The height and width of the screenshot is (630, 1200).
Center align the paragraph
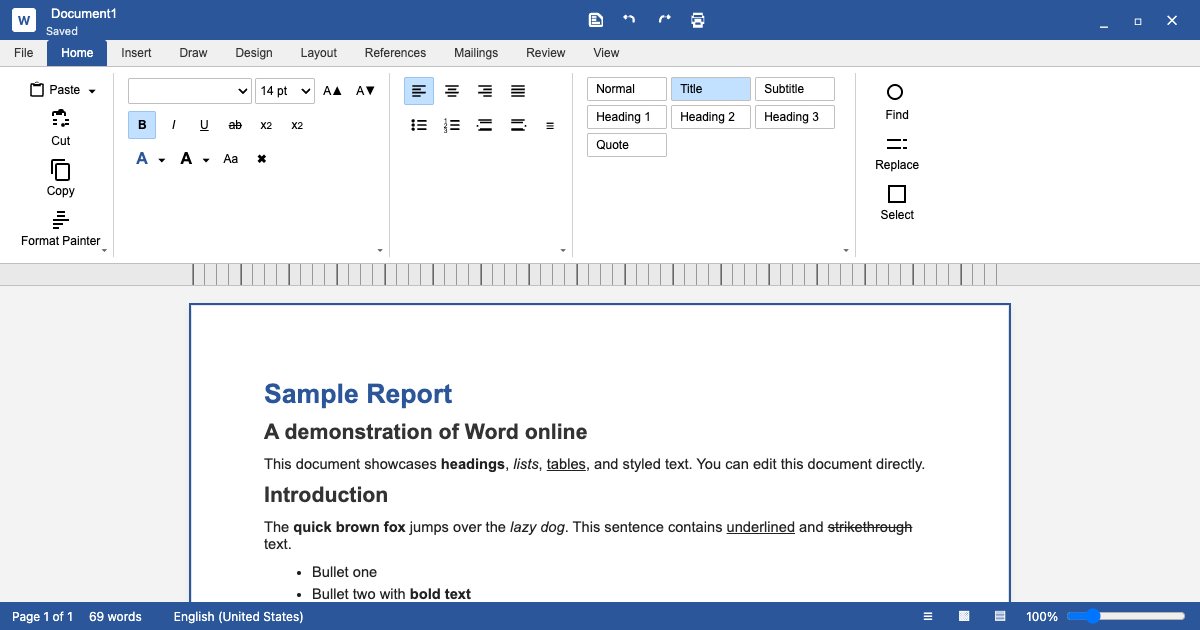[452, 91]
